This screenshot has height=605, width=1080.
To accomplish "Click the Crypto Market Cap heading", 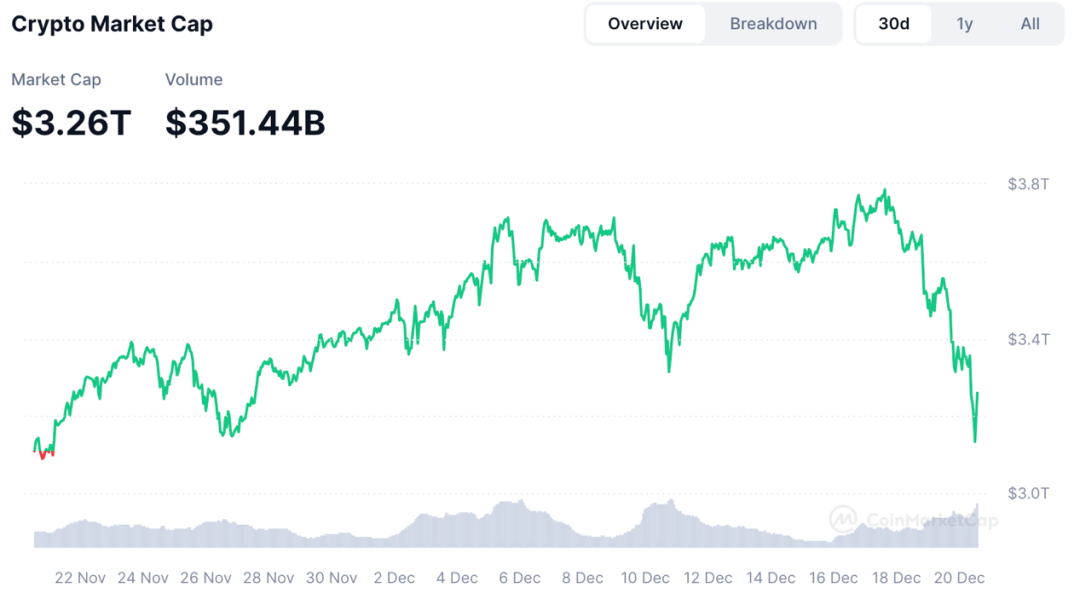I will click(x=112, y=24).
